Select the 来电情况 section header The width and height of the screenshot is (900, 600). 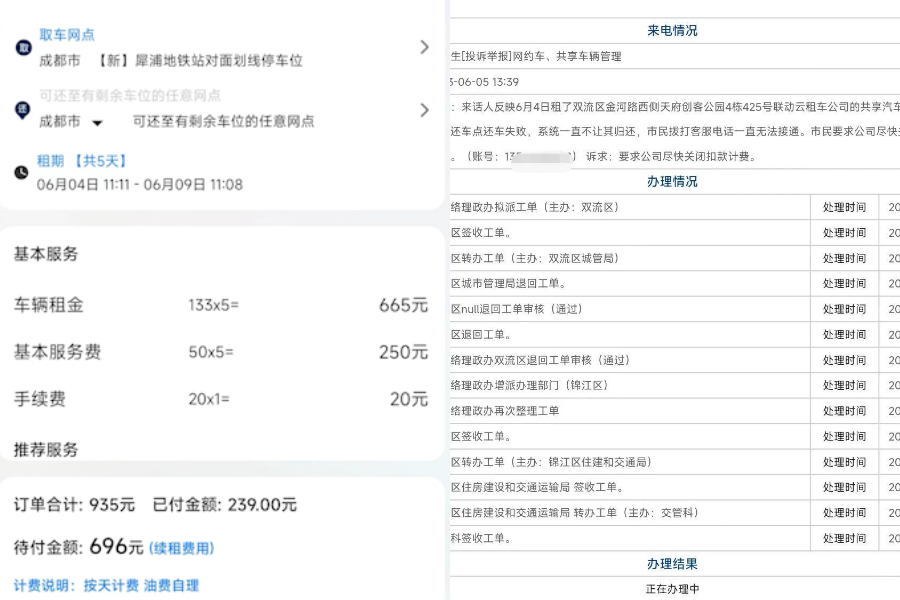672,30
